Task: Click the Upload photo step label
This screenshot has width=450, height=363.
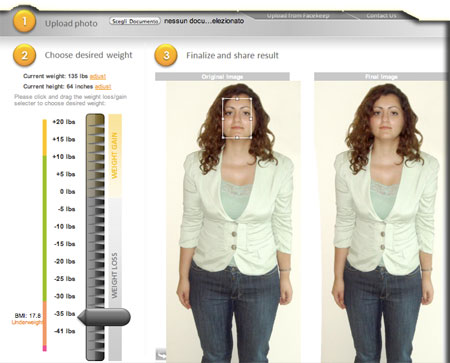Action: click(71, 24)
